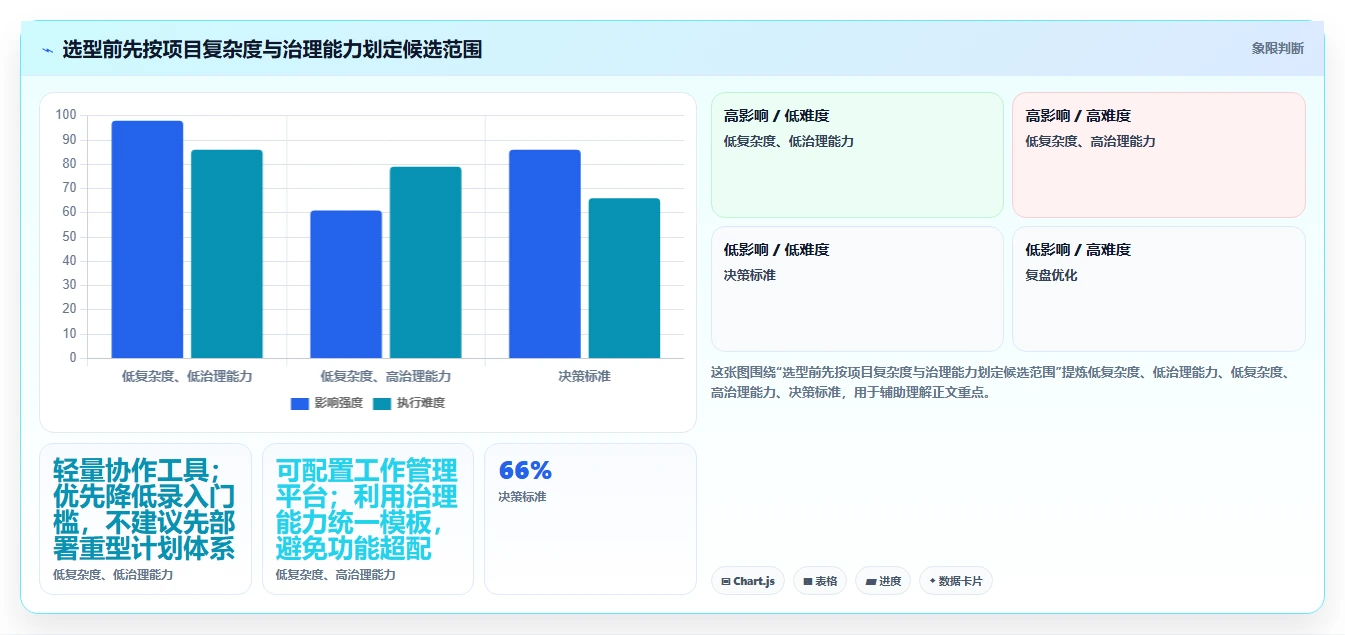Image resolution: width=1345 pixels, height=635 pixels.
Task: Click the 影响强度 bar for 决策标准
Action: click(545, 254)
